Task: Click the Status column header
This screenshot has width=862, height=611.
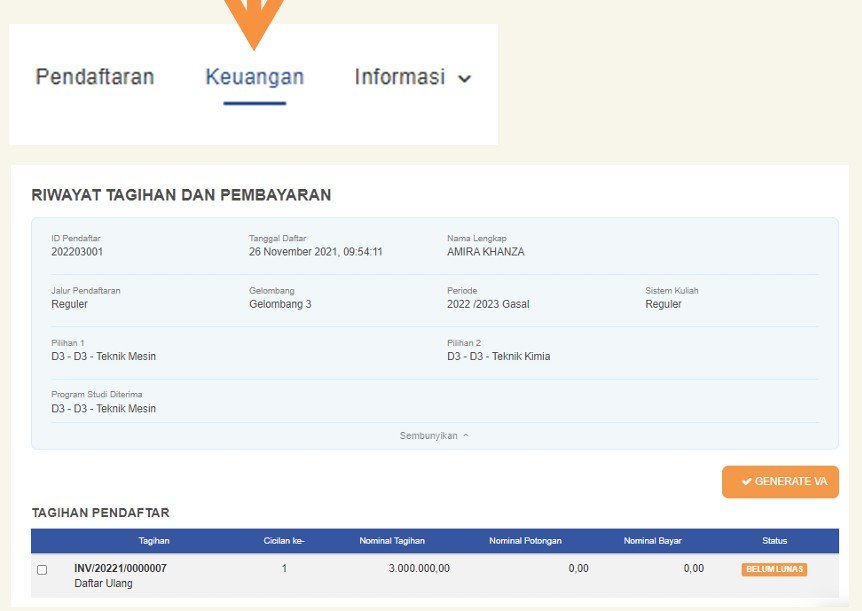Action: click(x=774, y=541)
